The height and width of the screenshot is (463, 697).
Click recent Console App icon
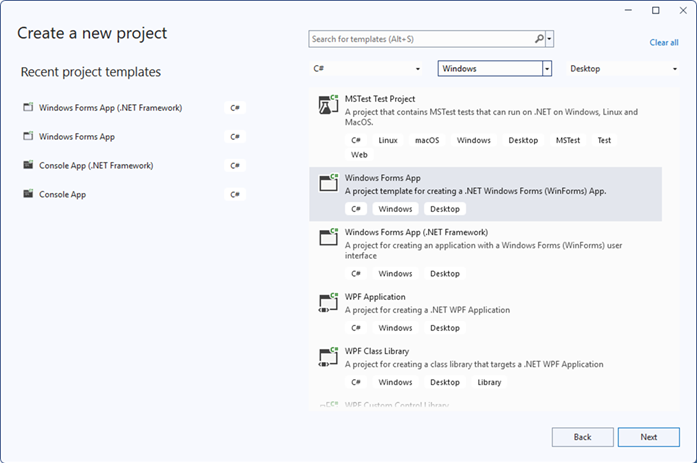(28, 194)
